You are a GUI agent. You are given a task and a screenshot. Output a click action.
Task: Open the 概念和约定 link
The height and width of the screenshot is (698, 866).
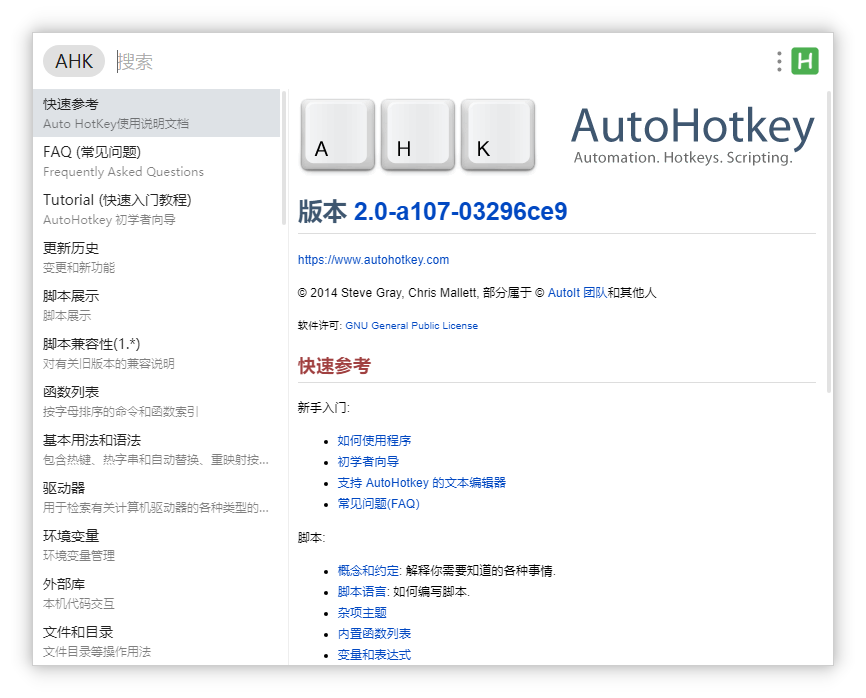click(x=368, y=570)
